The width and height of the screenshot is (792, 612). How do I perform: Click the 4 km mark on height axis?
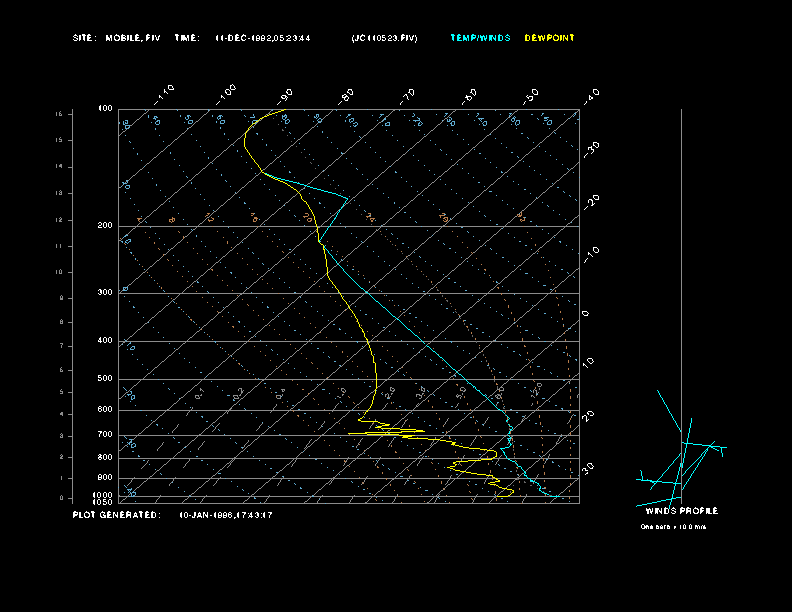pyautogui.click(x=62, y=414)
